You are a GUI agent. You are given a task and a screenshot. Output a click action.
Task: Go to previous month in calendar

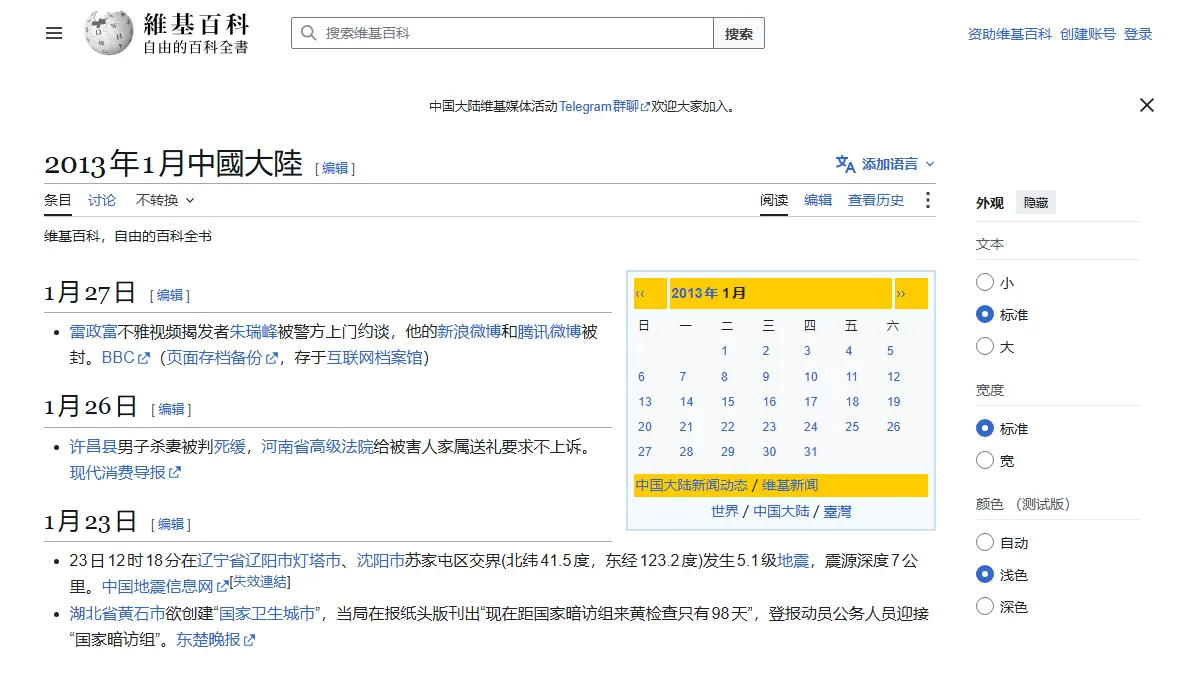(x=640, y=294)
